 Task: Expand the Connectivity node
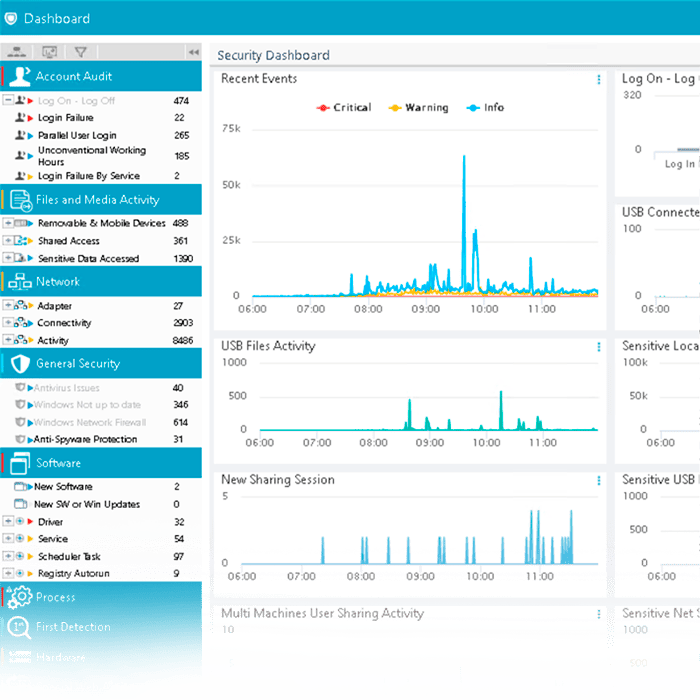tap(8, 322)
